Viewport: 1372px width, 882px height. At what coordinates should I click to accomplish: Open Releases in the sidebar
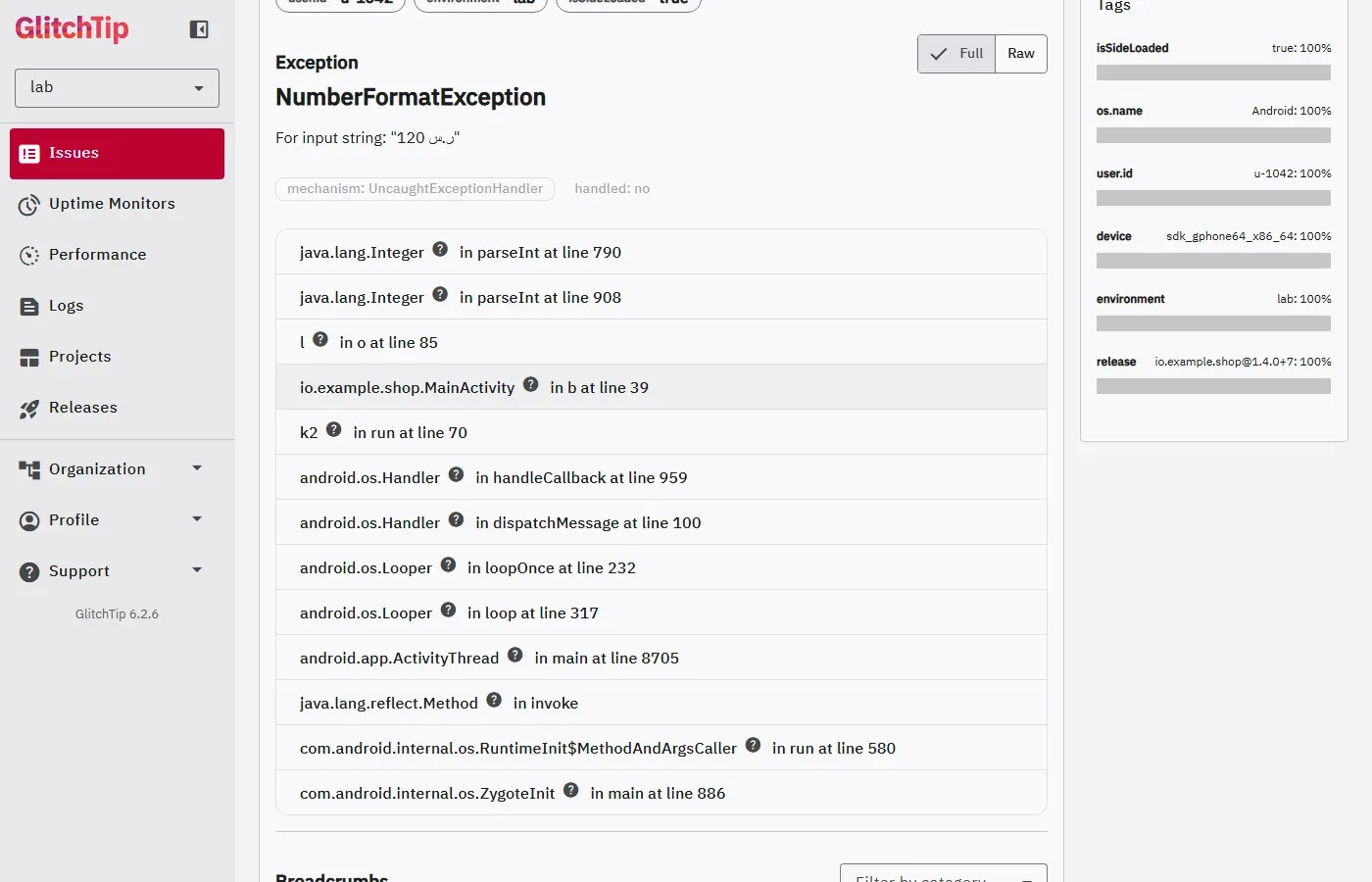tap(117, 409)
